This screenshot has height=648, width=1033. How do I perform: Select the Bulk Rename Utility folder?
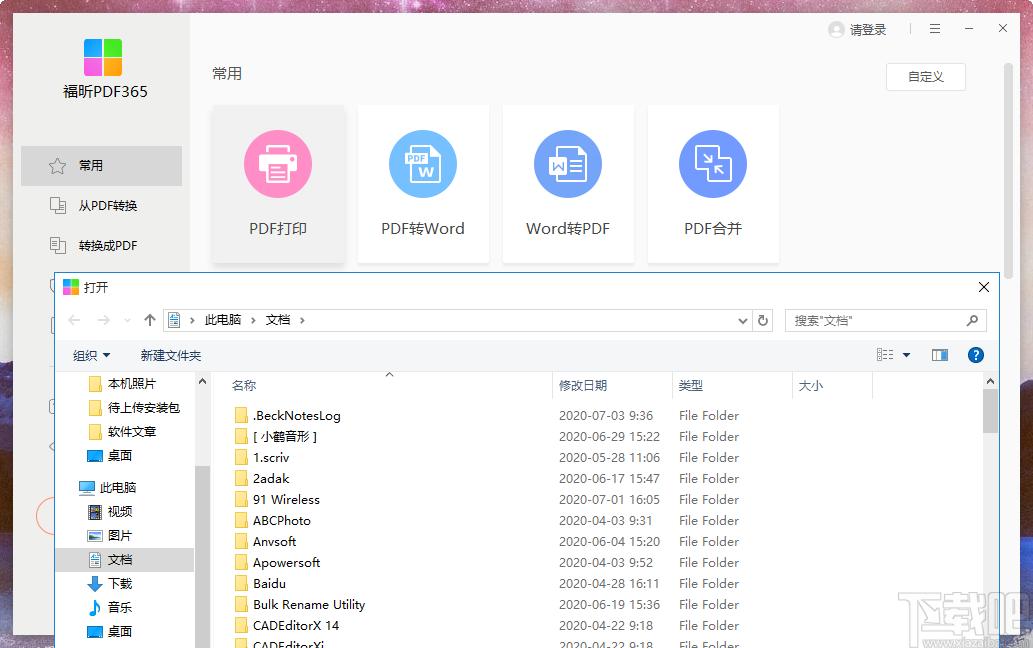308,605
